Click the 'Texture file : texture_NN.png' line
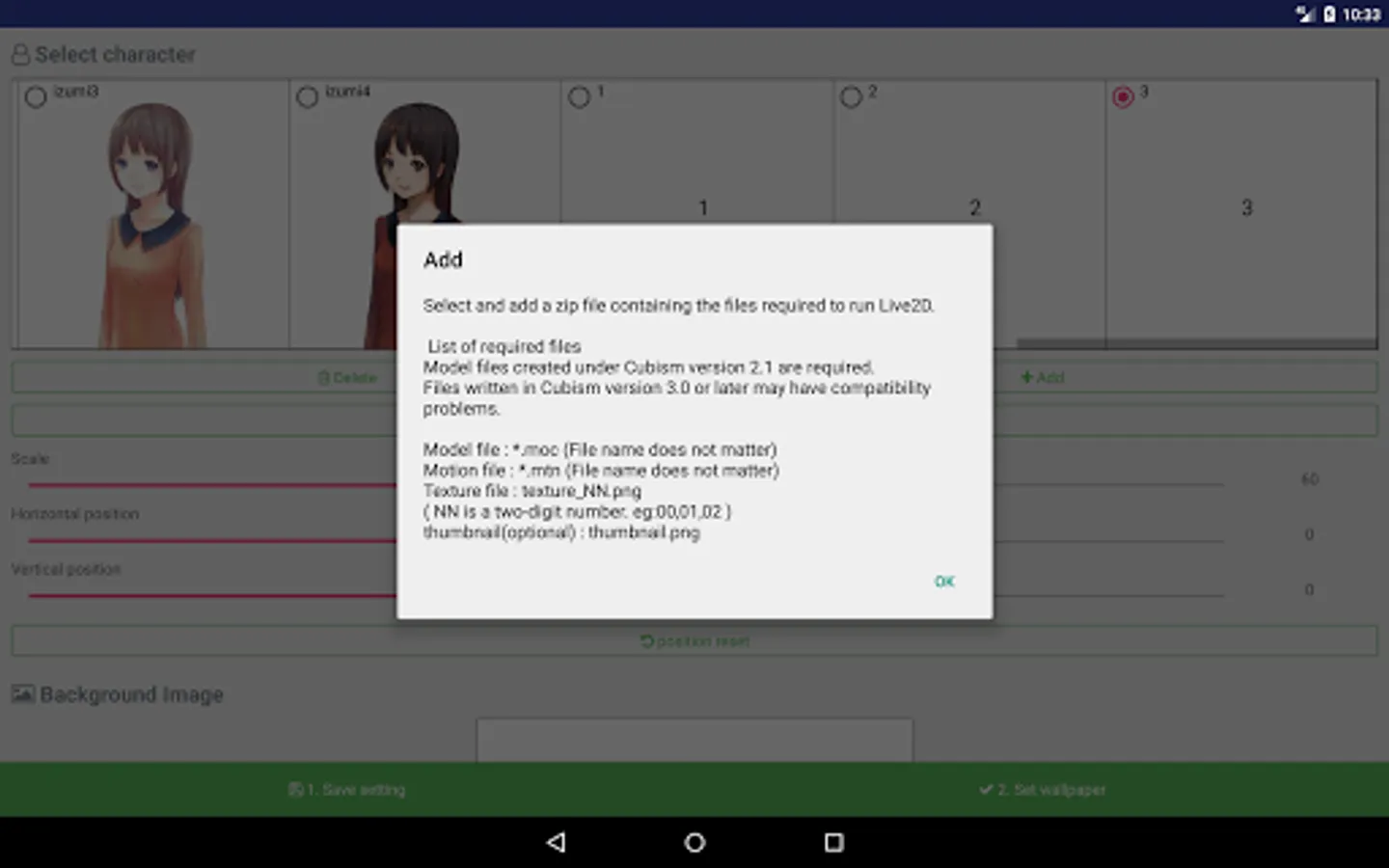The height and width of the screenshot is (868, 1389). (531, 491)
